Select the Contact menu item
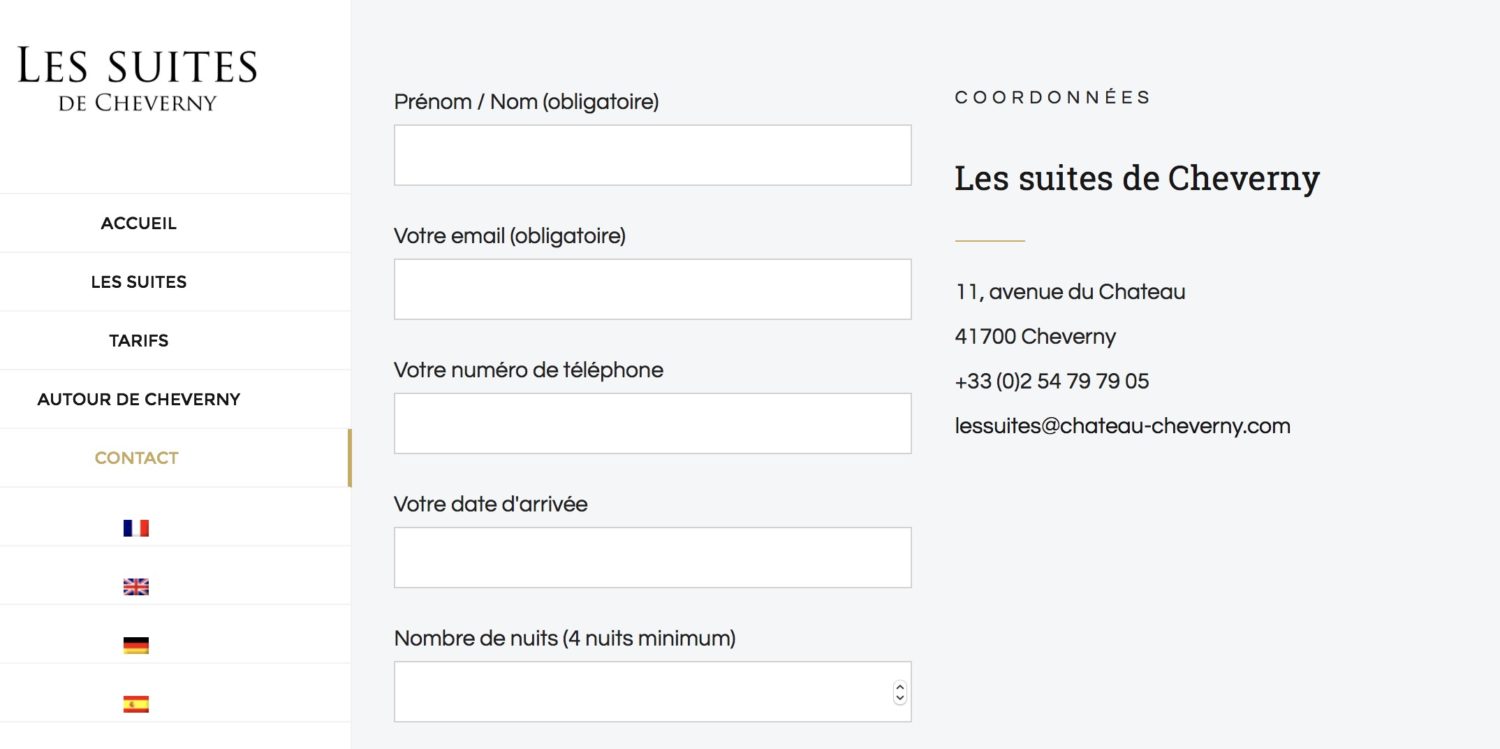1500x749 pixels. 137,458
